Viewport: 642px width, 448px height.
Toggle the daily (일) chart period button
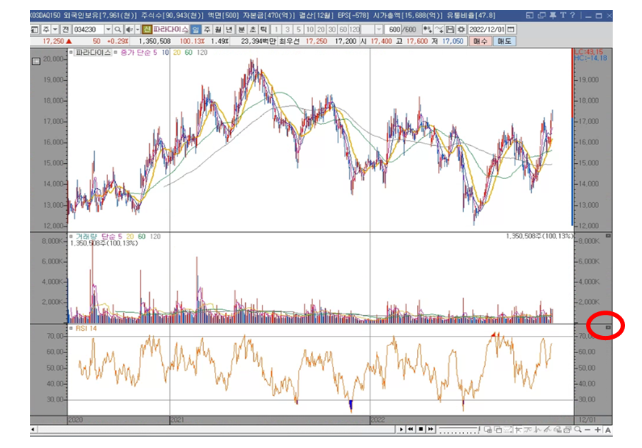point(196,29)
